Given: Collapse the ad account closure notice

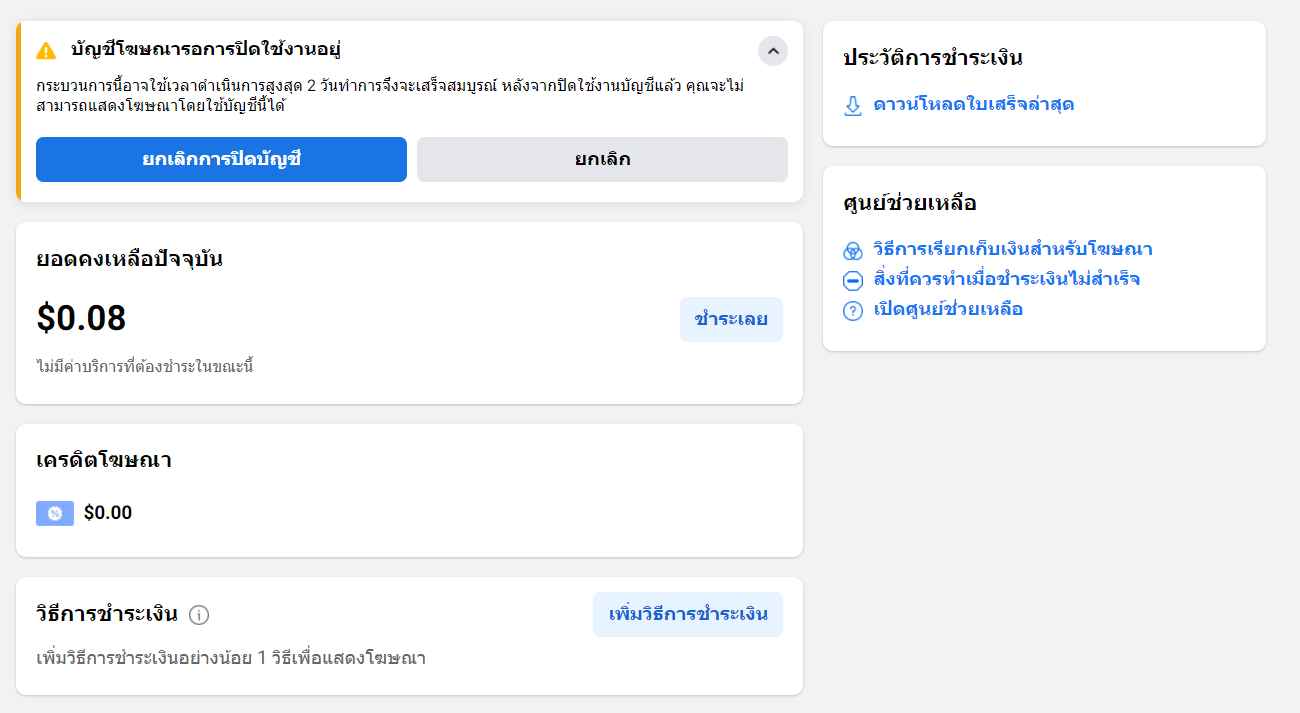Looking at the screenshot, I should [x=772, y=51].
